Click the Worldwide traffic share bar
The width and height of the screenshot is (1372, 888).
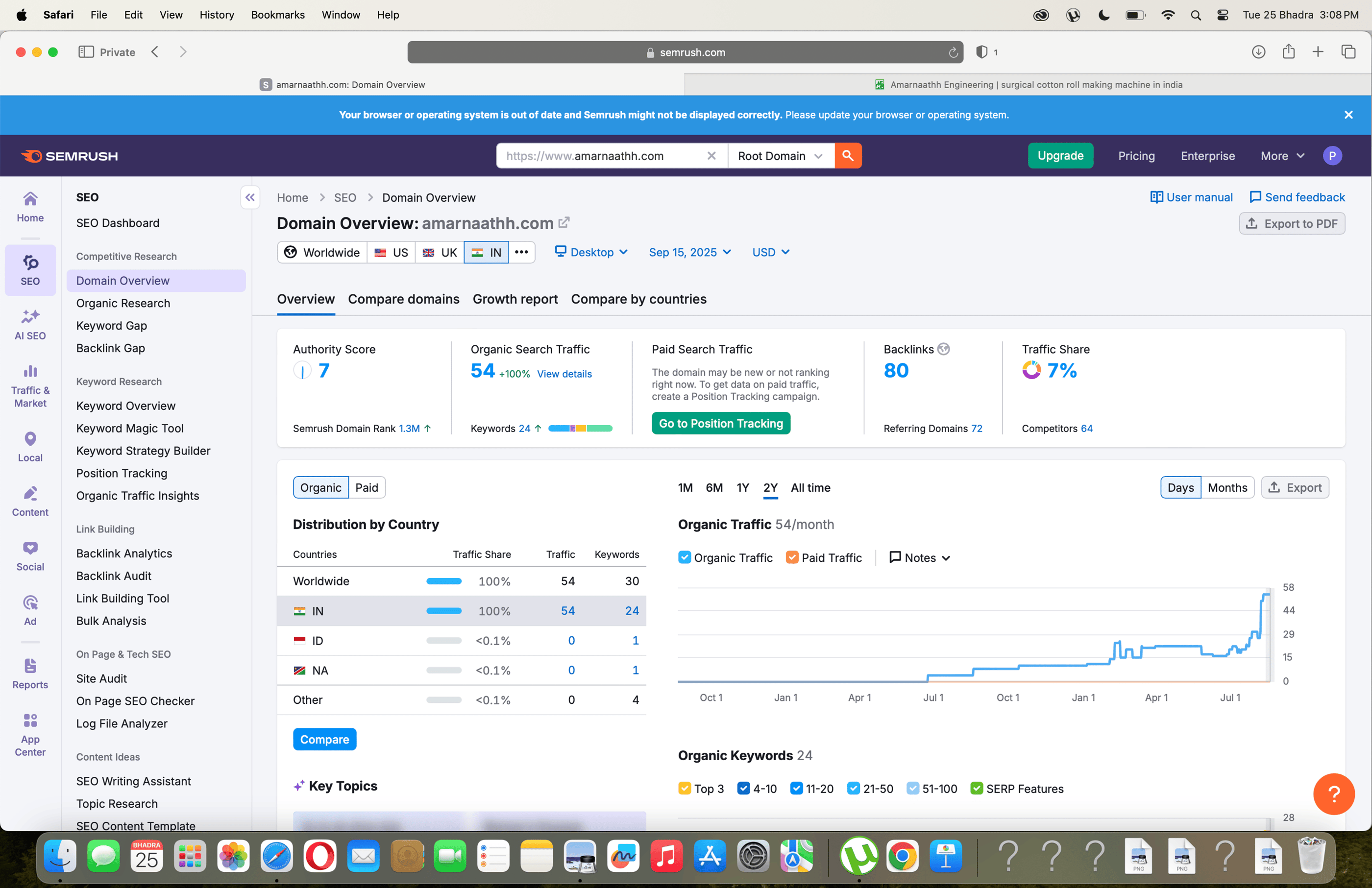(x=443, y=581)
